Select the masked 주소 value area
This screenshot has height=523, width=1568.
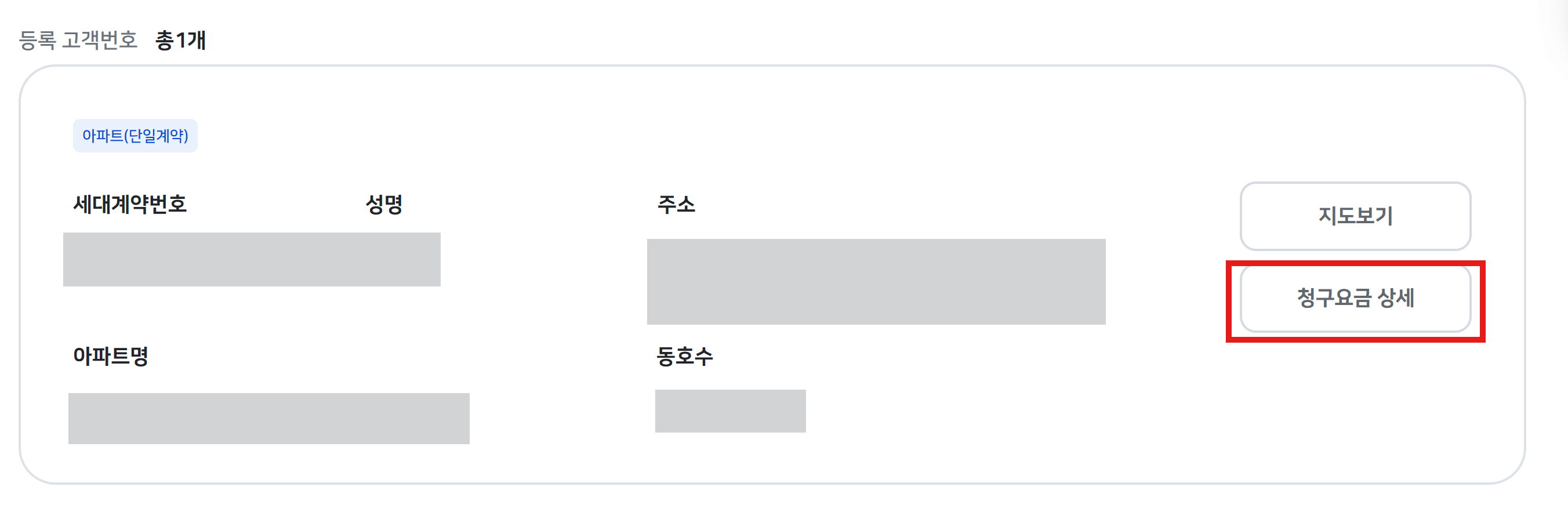(877, 284)
